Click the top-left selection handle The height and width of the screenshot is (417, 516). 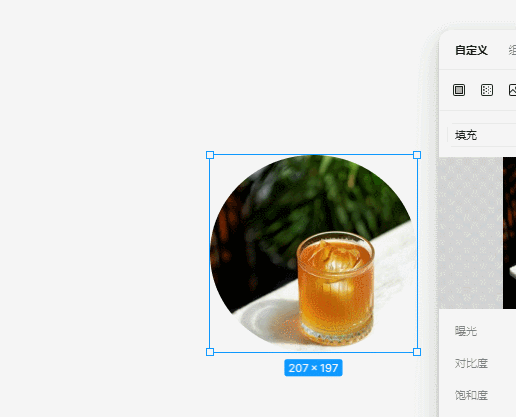[x=210, y=155]
